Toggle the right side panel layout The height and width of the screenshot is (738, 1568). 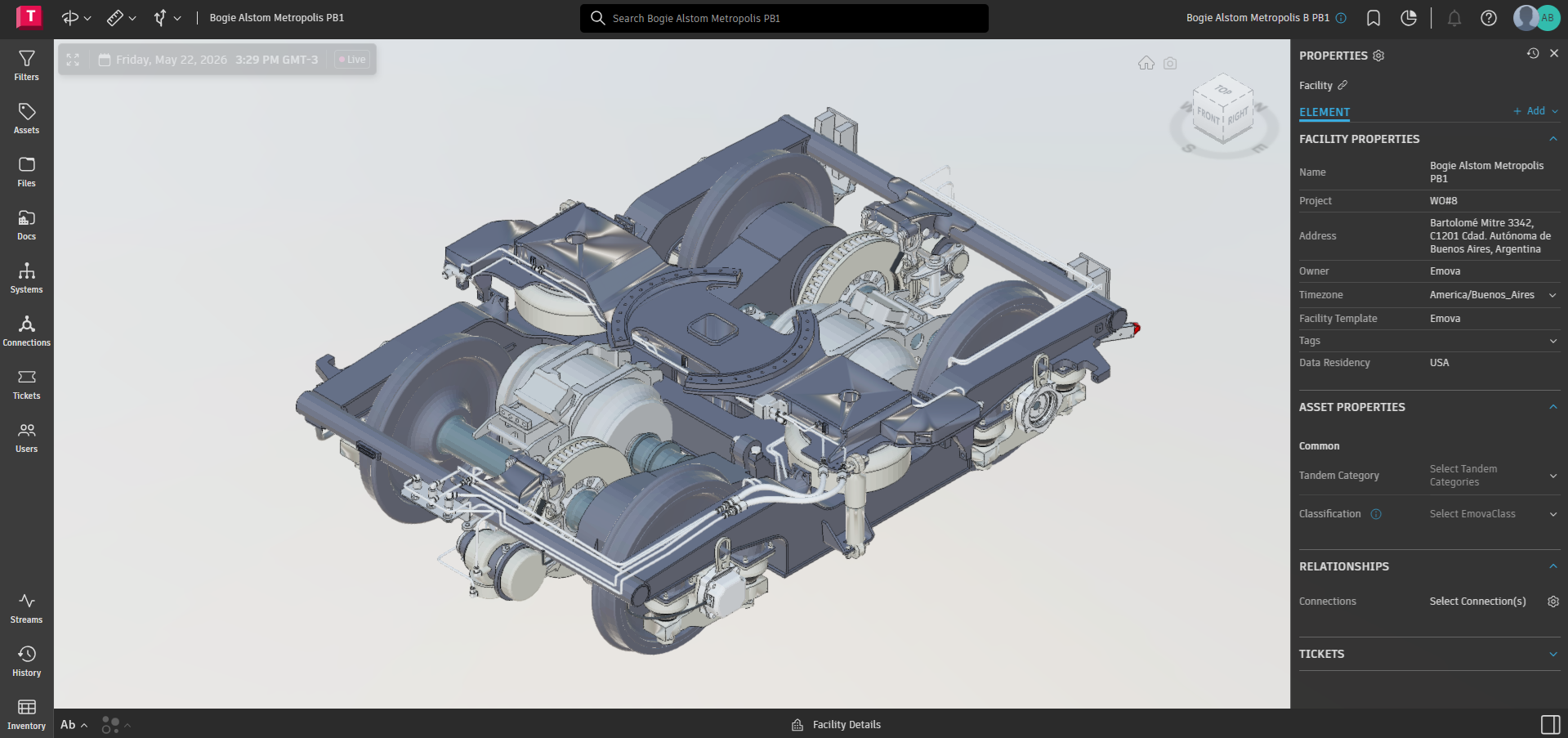point(1550,724)
